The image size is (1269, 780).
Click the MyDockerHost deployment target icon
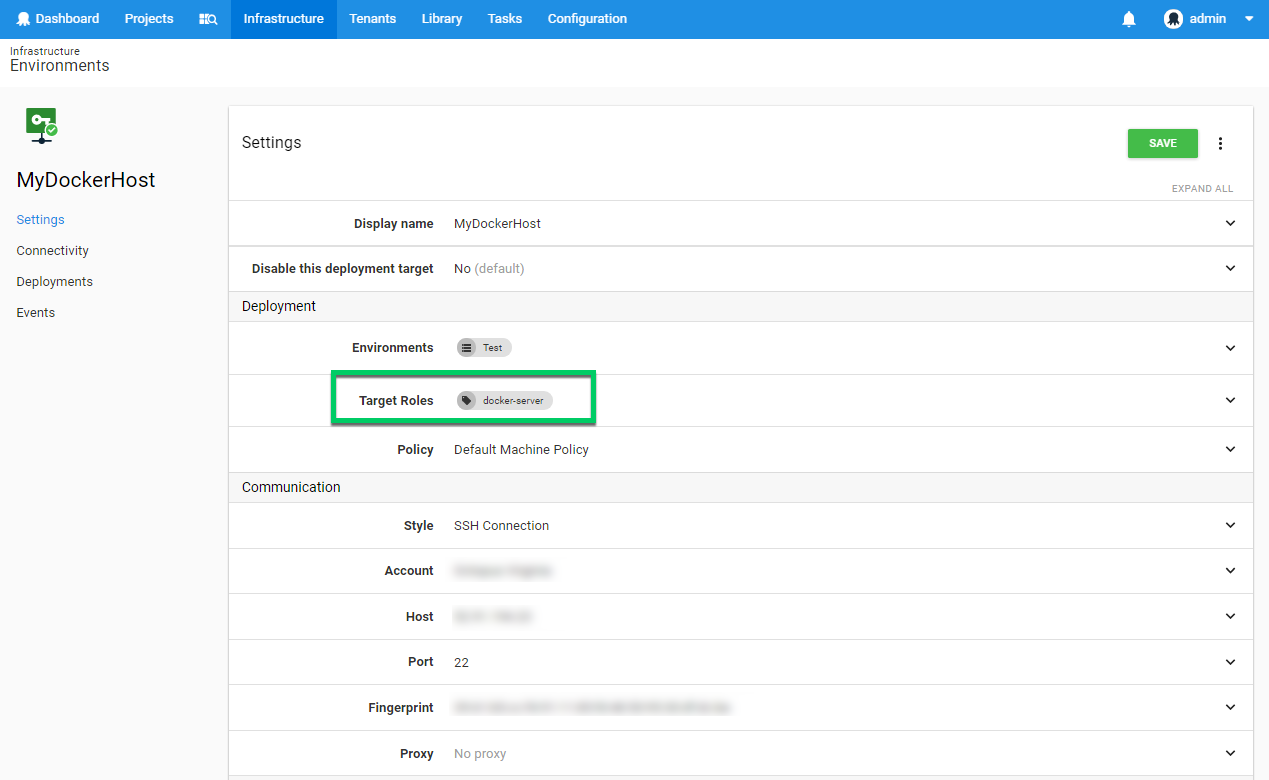coord(40,125)
